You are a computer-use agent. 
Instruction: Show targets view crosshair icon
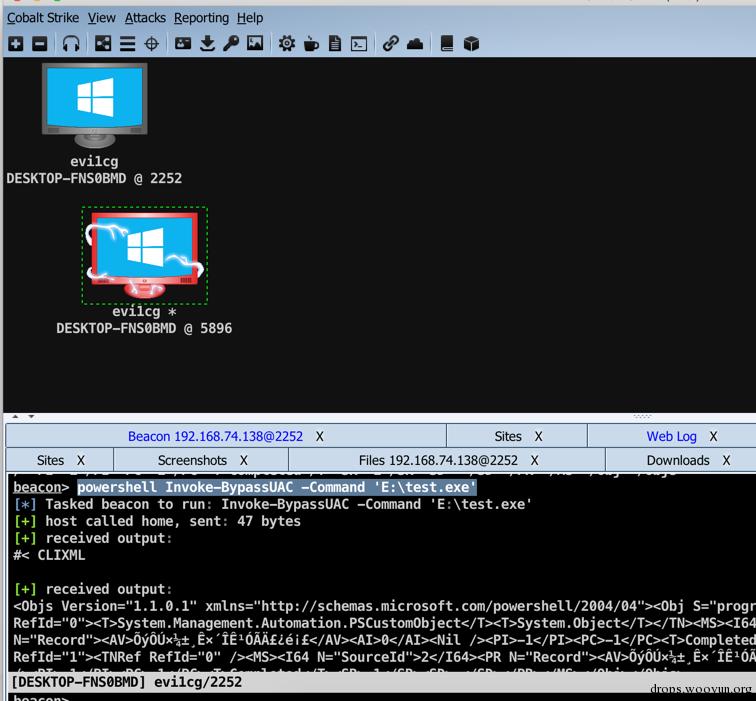click(x=151, y=44)
